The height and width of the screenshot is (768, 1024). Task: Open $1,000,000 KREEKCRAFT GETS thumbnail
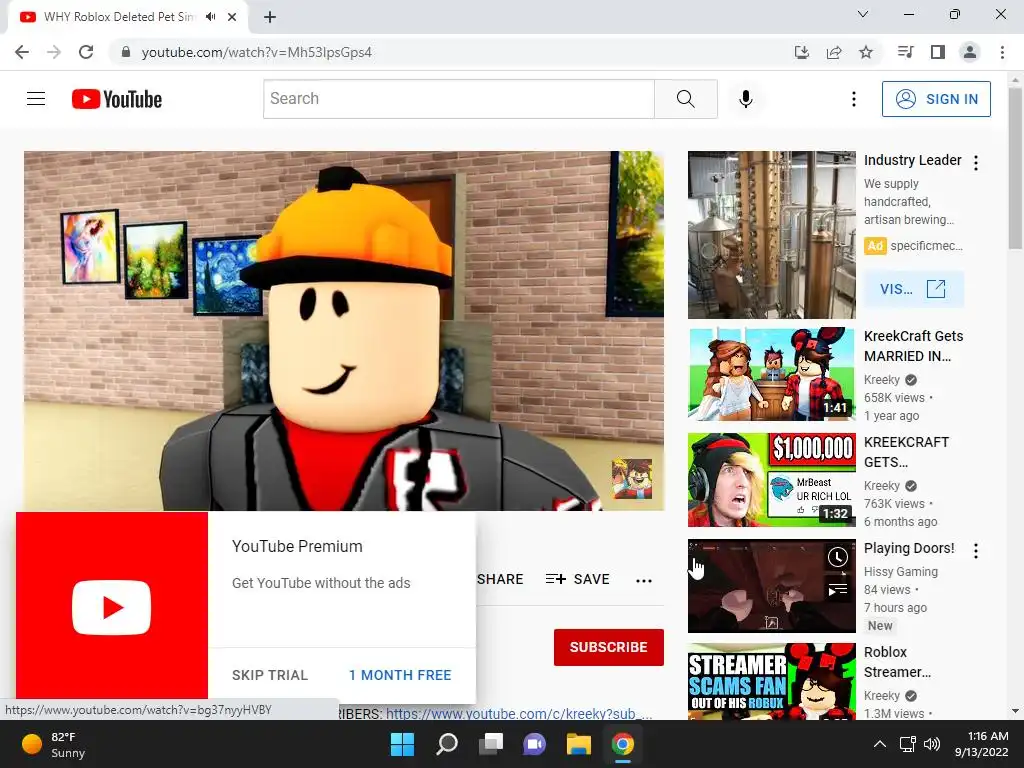click(x=772, y=480)
